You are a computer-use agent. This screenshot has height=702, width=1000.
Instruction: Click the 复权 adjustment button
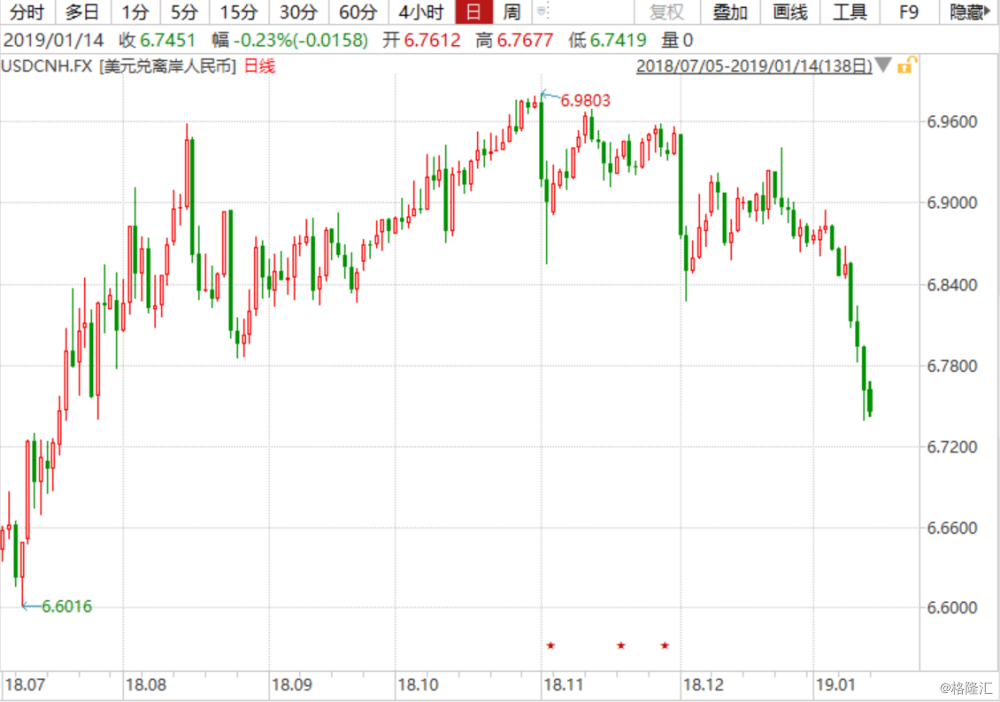[667, 13]
